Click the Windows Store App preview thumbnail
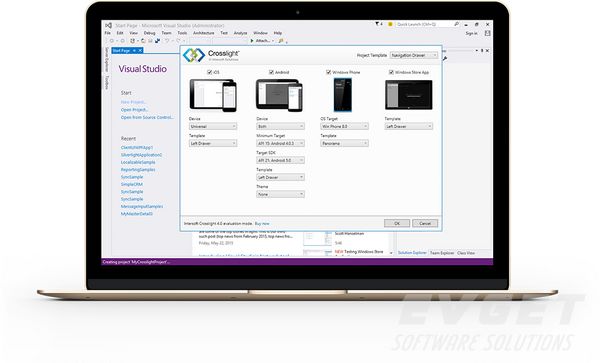 [x=409, y=94]
